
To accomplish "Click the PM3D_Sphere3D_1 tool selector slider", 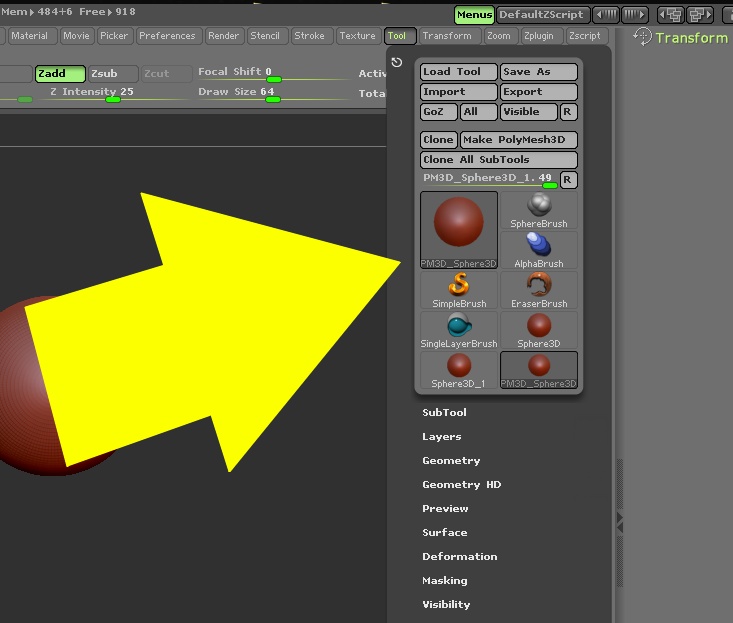I will [x=489, y=179].
